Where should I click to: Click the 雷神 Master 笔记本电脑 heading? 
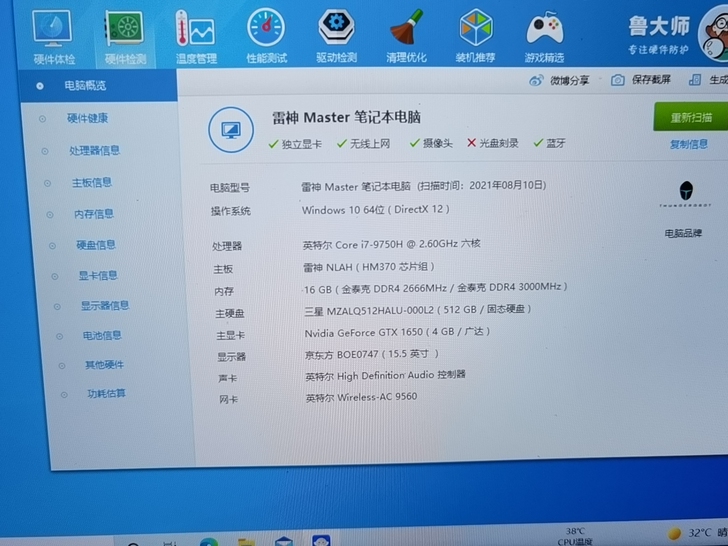tap(346, 117)
